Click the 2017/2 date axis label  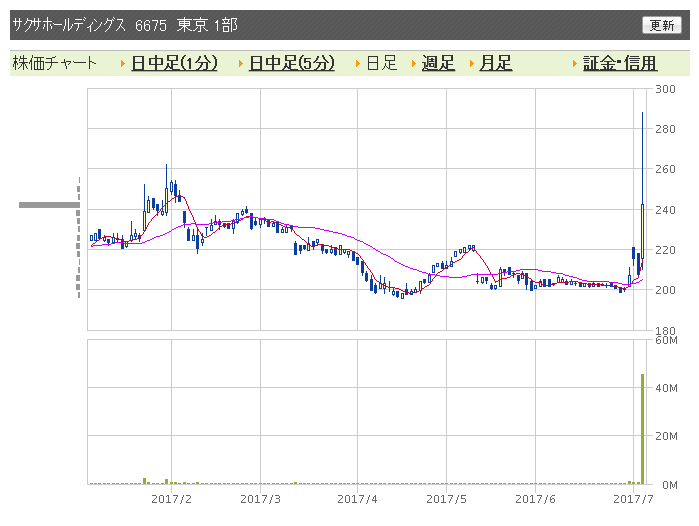point(171,499)
